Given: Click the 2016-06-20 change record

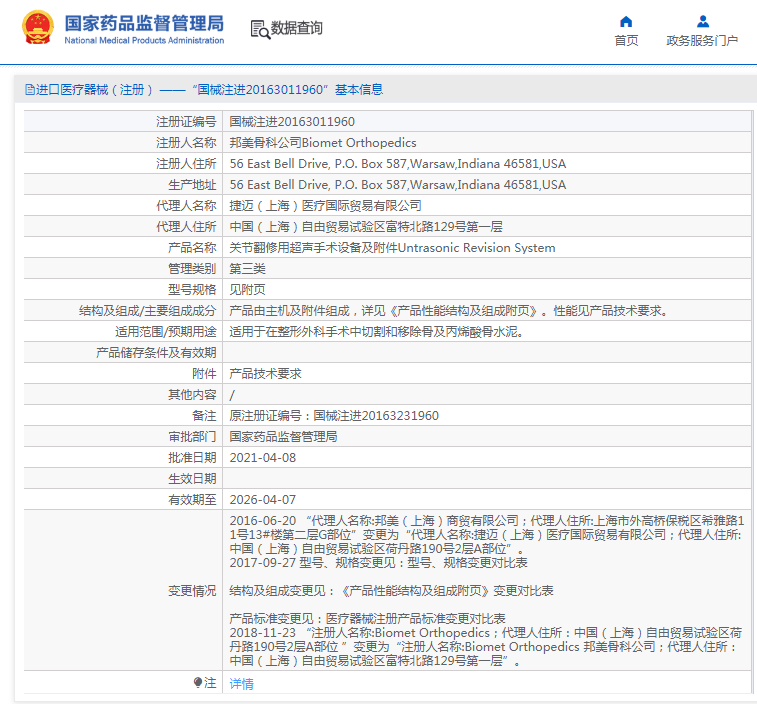Looking at the screenshot, I should [487, 535].
